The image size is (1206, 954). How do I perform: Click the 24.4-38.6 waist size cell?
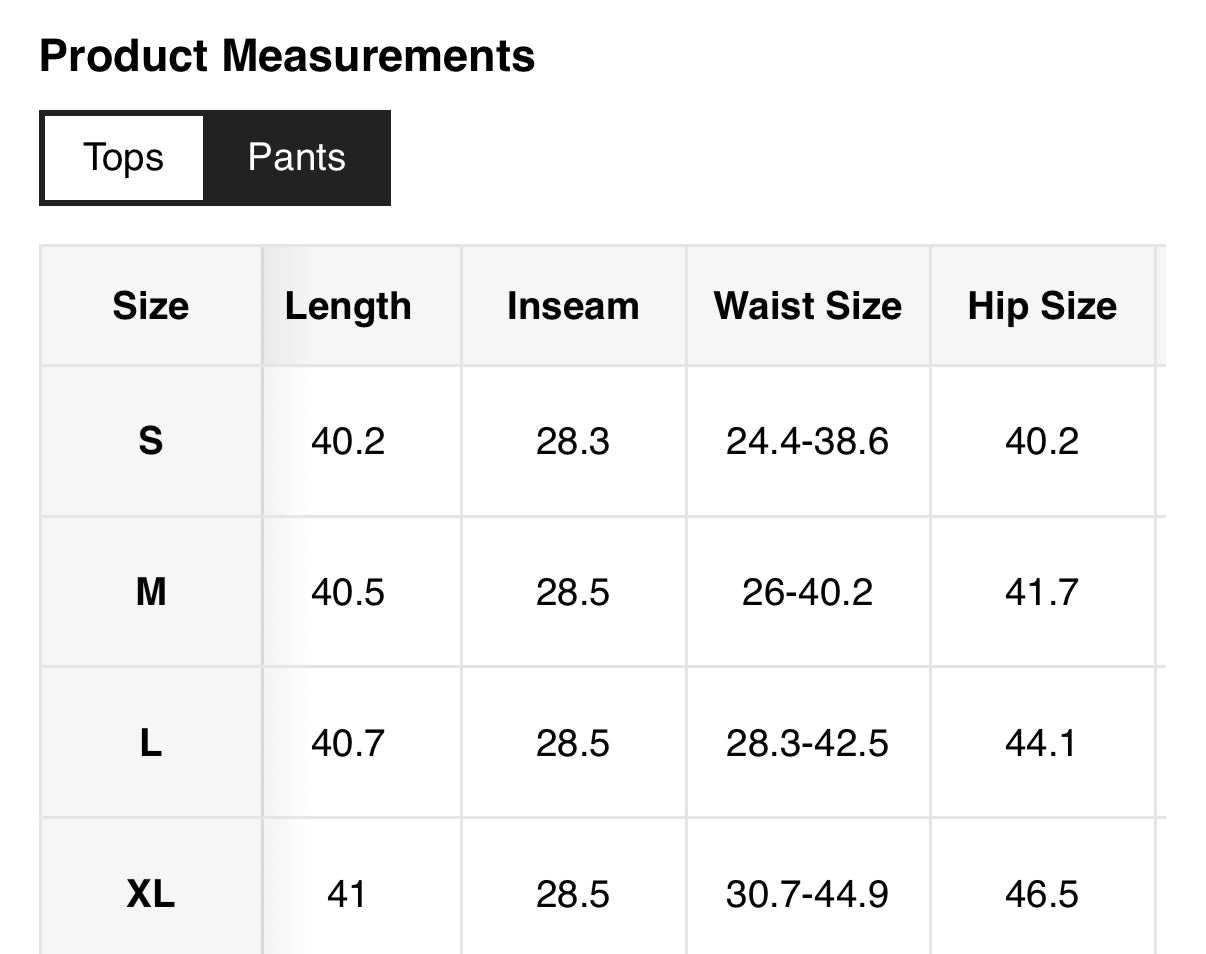point(807,441)
